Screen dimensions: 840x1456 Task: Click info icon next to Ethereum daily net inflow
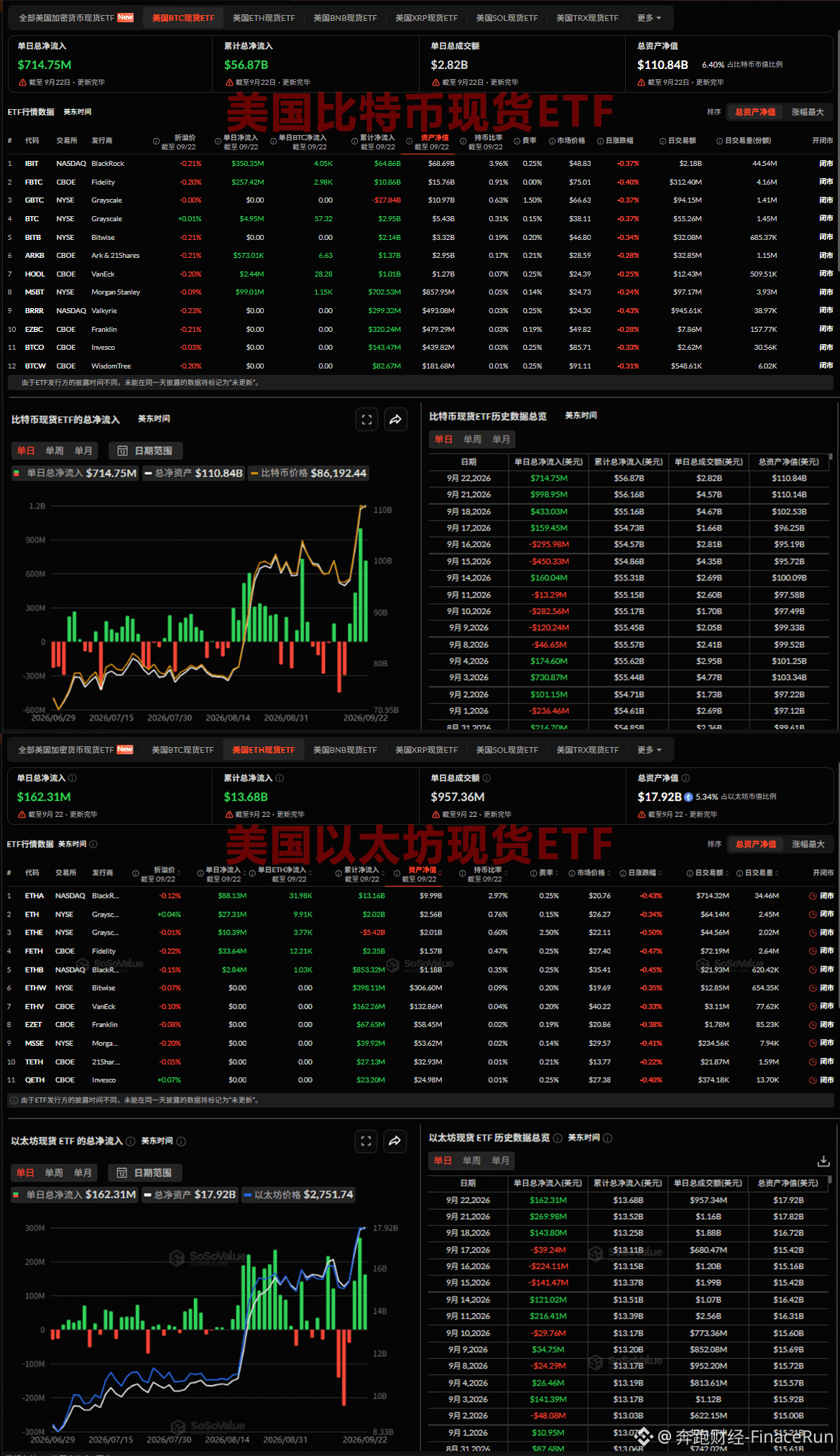click(73, 778)
